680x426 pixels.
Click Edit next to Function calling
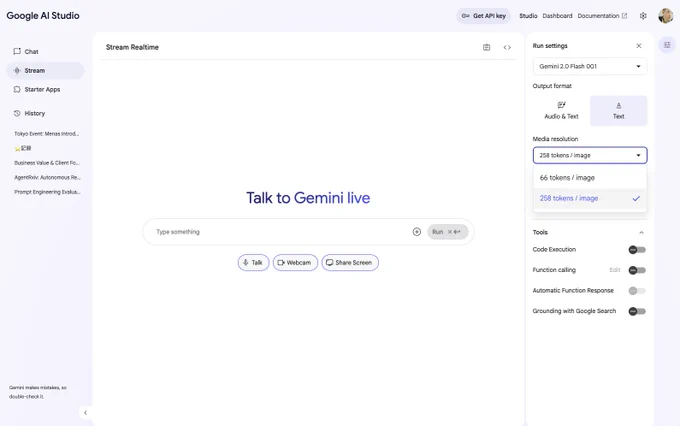click(x=615, y=270)
